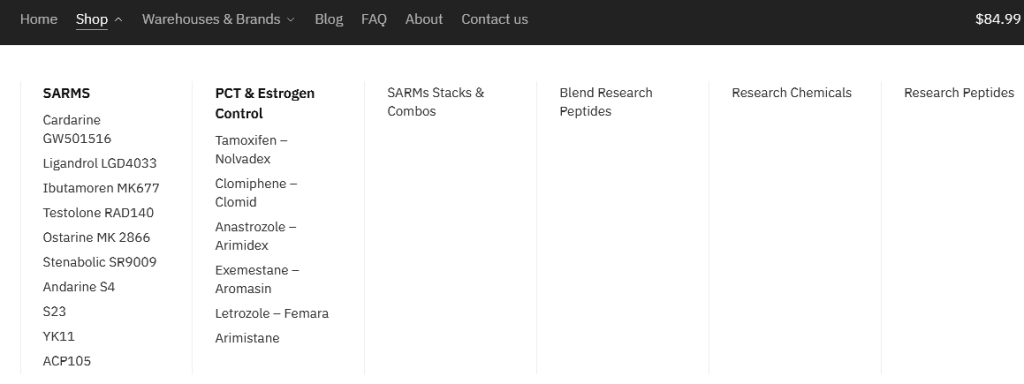Select Letrozole – Femara
This screenshot has width=1024, height=384.
coord(272,313)
